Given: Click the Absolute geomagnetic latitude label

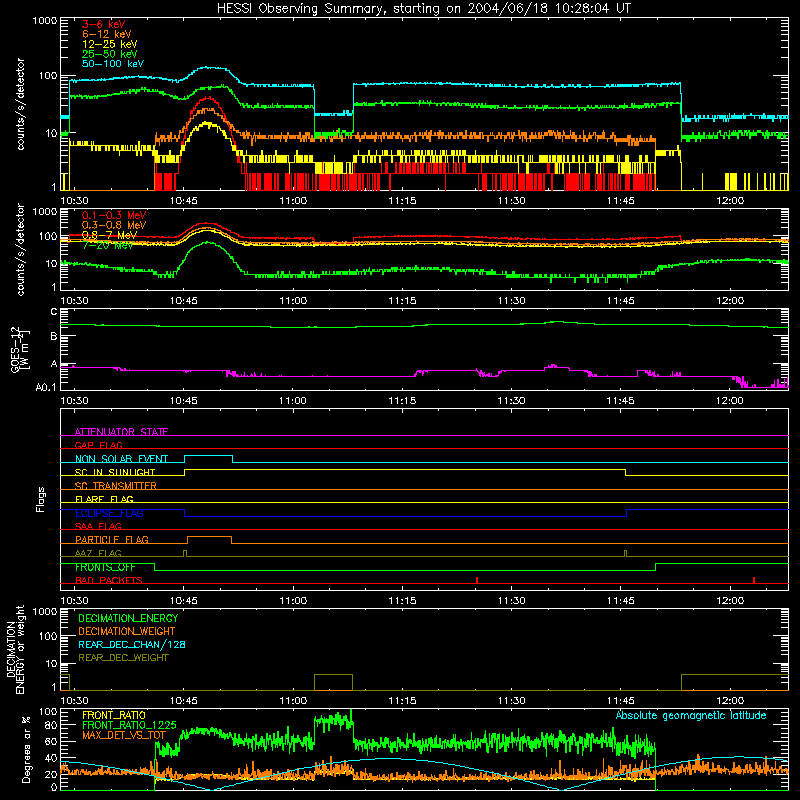Looking at the screenshot, I should click(x=691, y=715).
